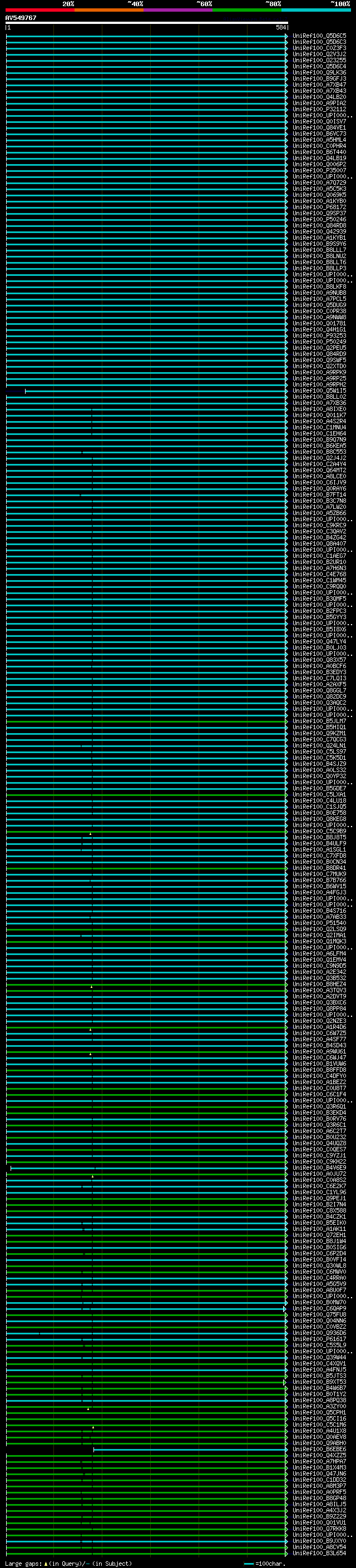Viewport: 356px width, 1568px height.
Task: Click the green ~80% identity legend bar
Action: click(247, 10)
